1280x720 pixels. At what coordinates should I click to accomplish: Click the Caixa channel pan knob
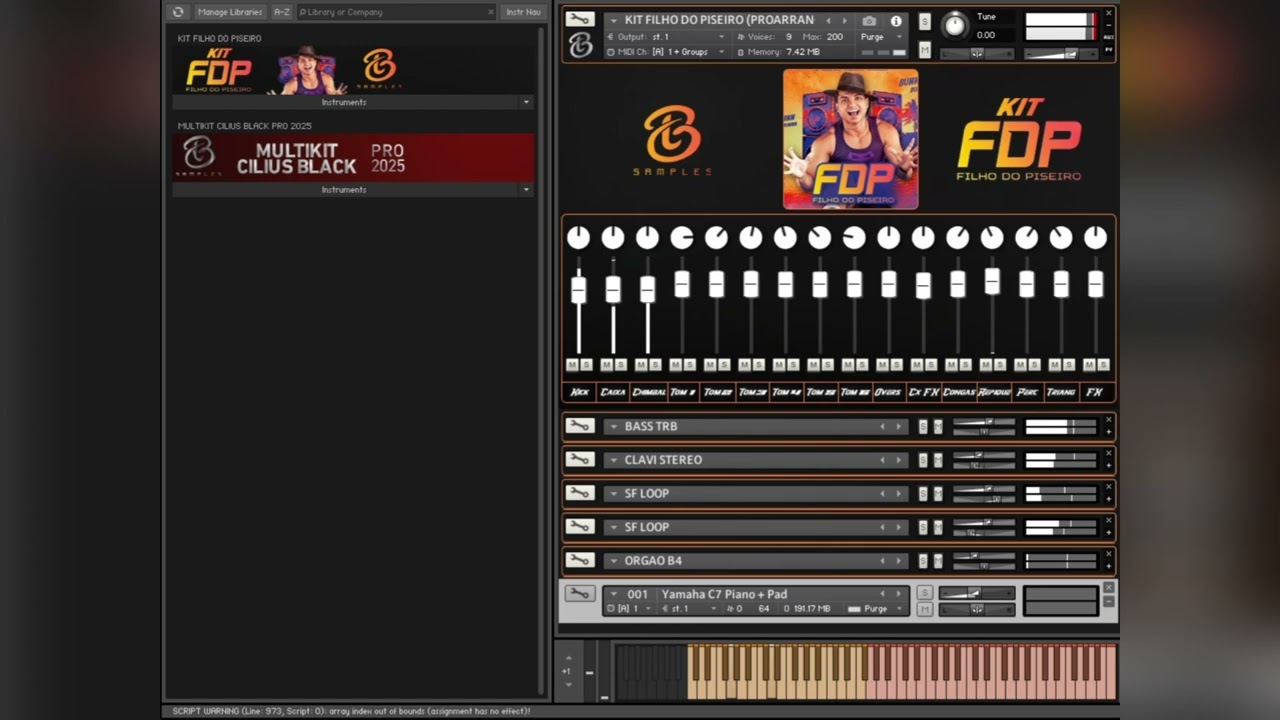613,238
